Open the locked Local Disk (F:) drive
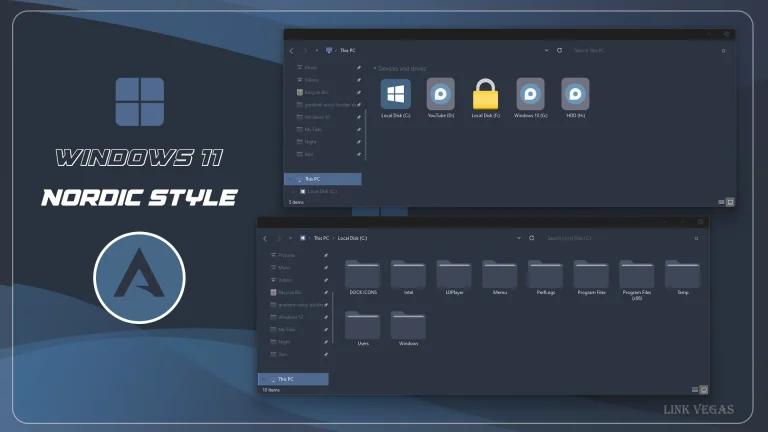 tap(485, 98)
